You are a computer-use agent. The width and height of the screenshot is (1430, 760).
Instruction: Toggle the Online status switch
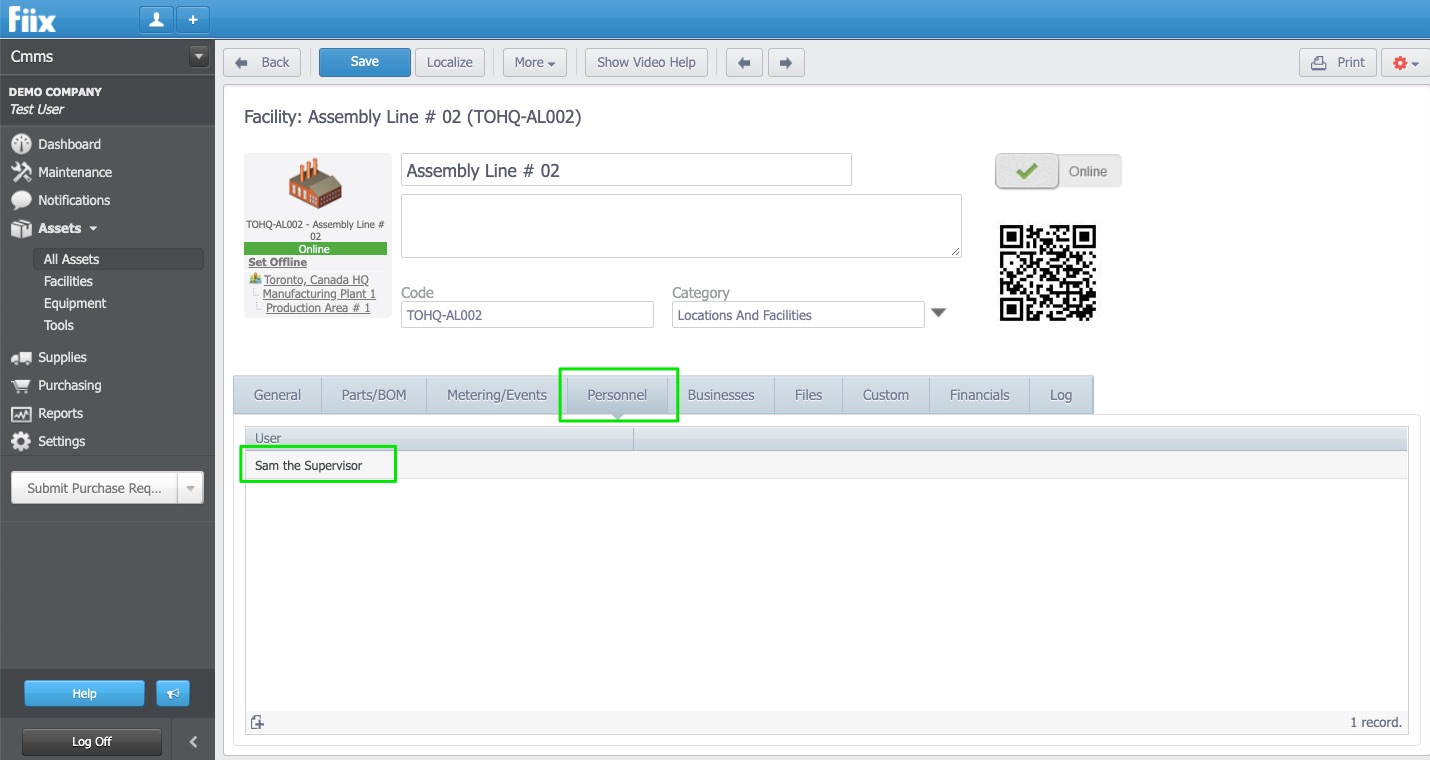1057,171
